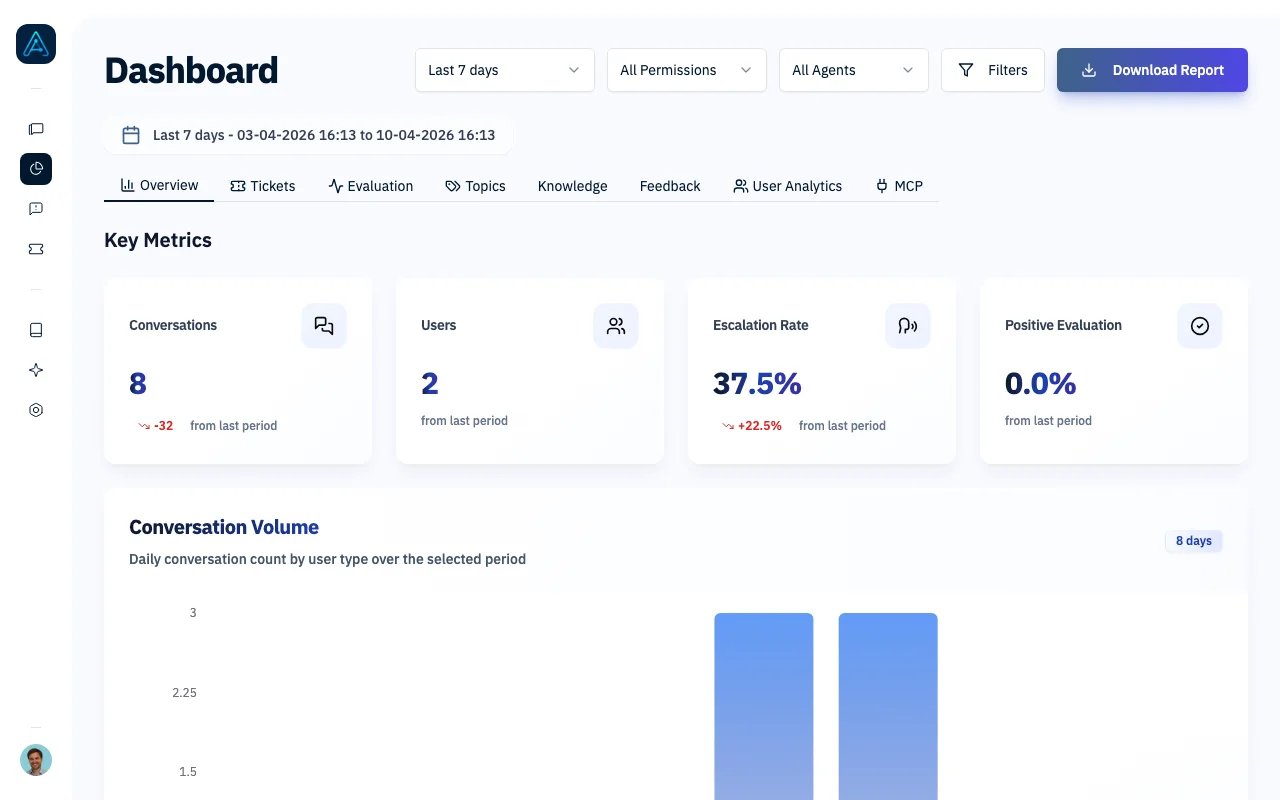Click the Users card people icon
Viewport: 1280px width, 800px height.
coord(616,326)
